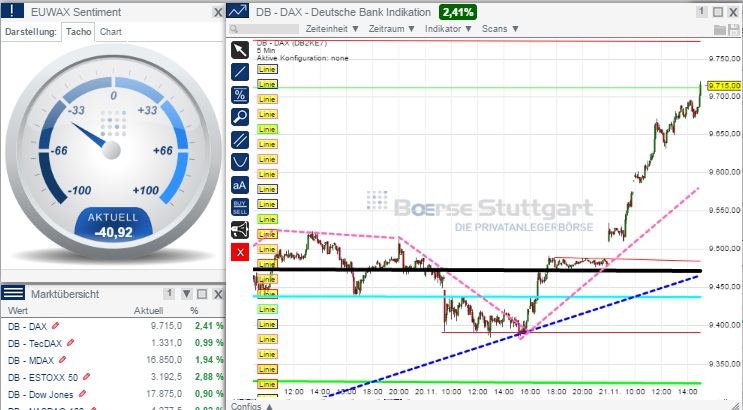Click the Aktuell column header
Viewport: 743px width, 410px height.
(x=148, y=310)
